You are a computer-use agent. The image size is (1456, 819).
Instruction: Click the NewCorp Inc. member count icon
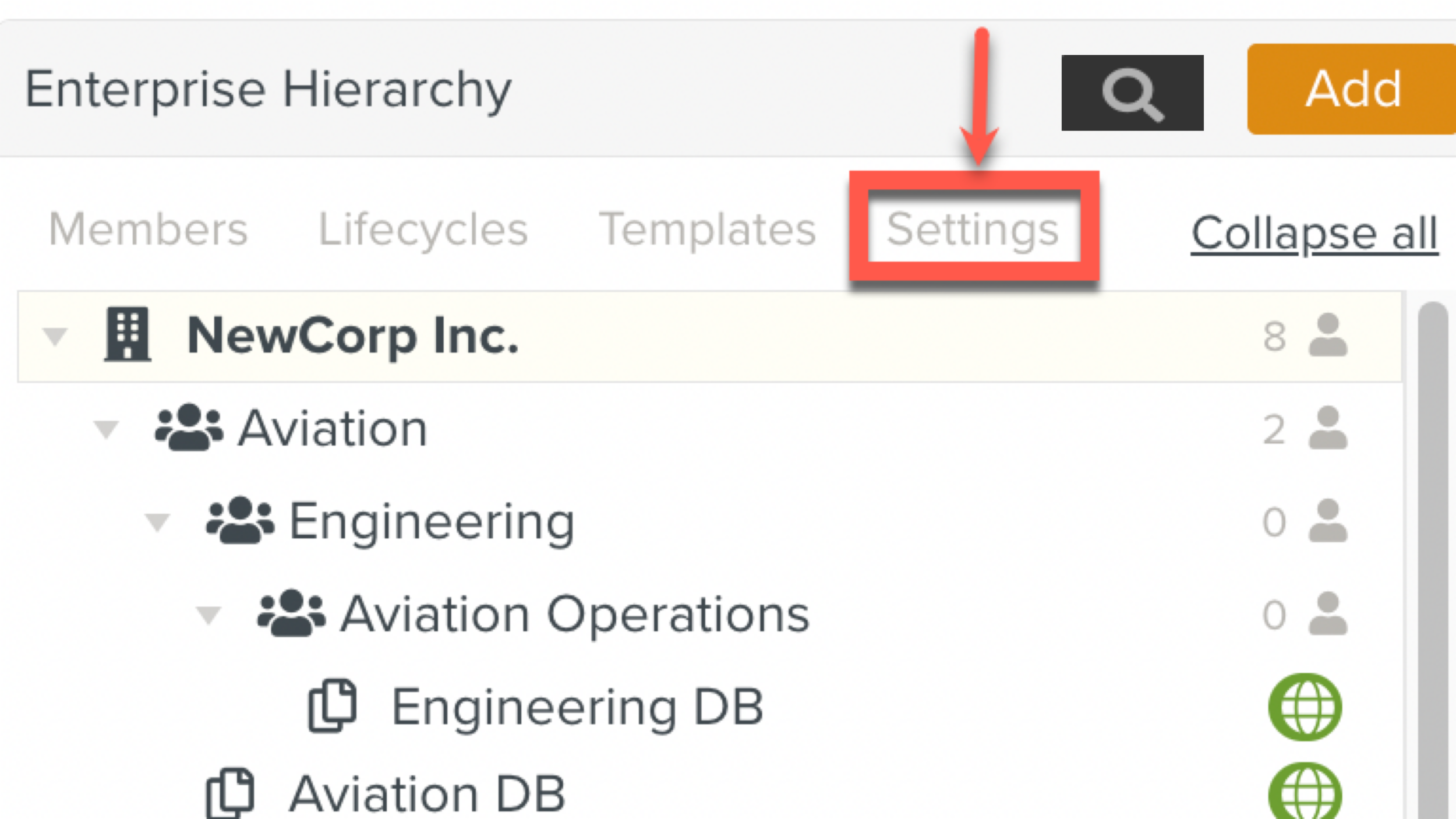1328,336
